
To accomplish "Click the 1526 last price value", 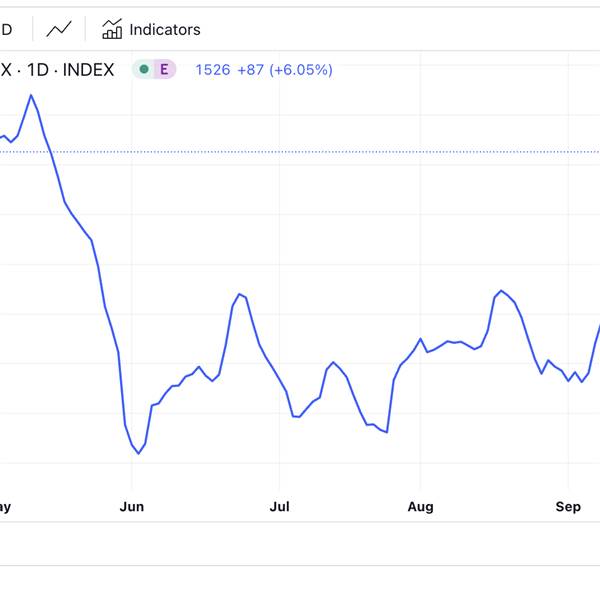I will pyautogui.click(x=213, y=70).
